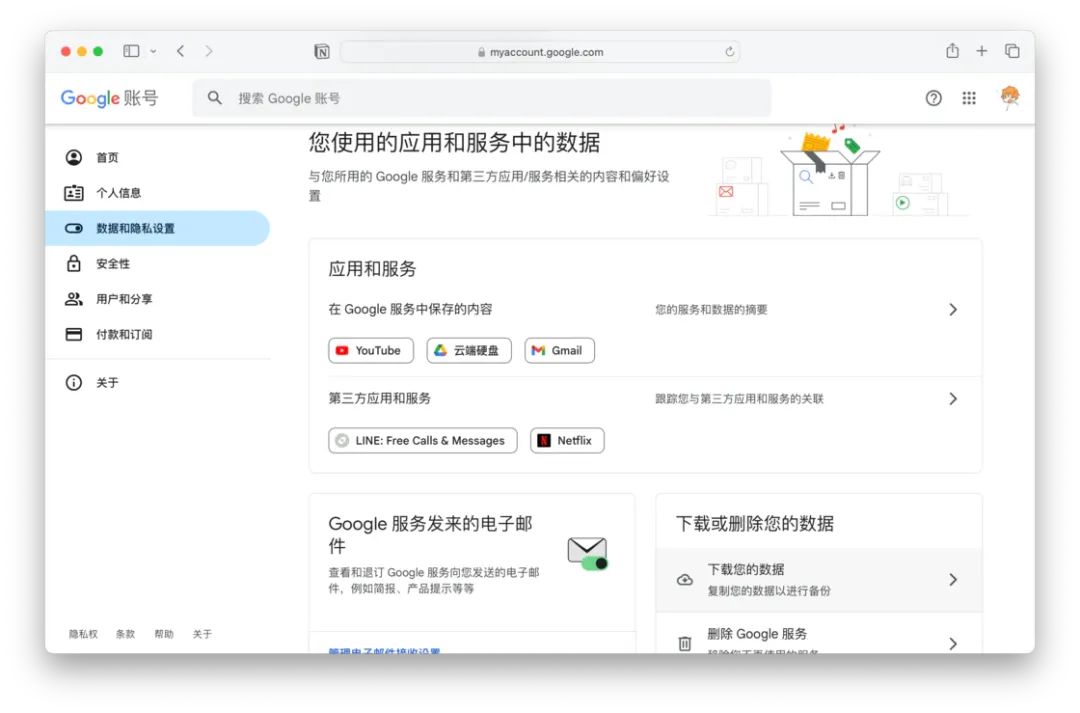Toggle the Safari sidebar button
The height and width of the screenshot is (713, 1080).
[x=131, y=51]
